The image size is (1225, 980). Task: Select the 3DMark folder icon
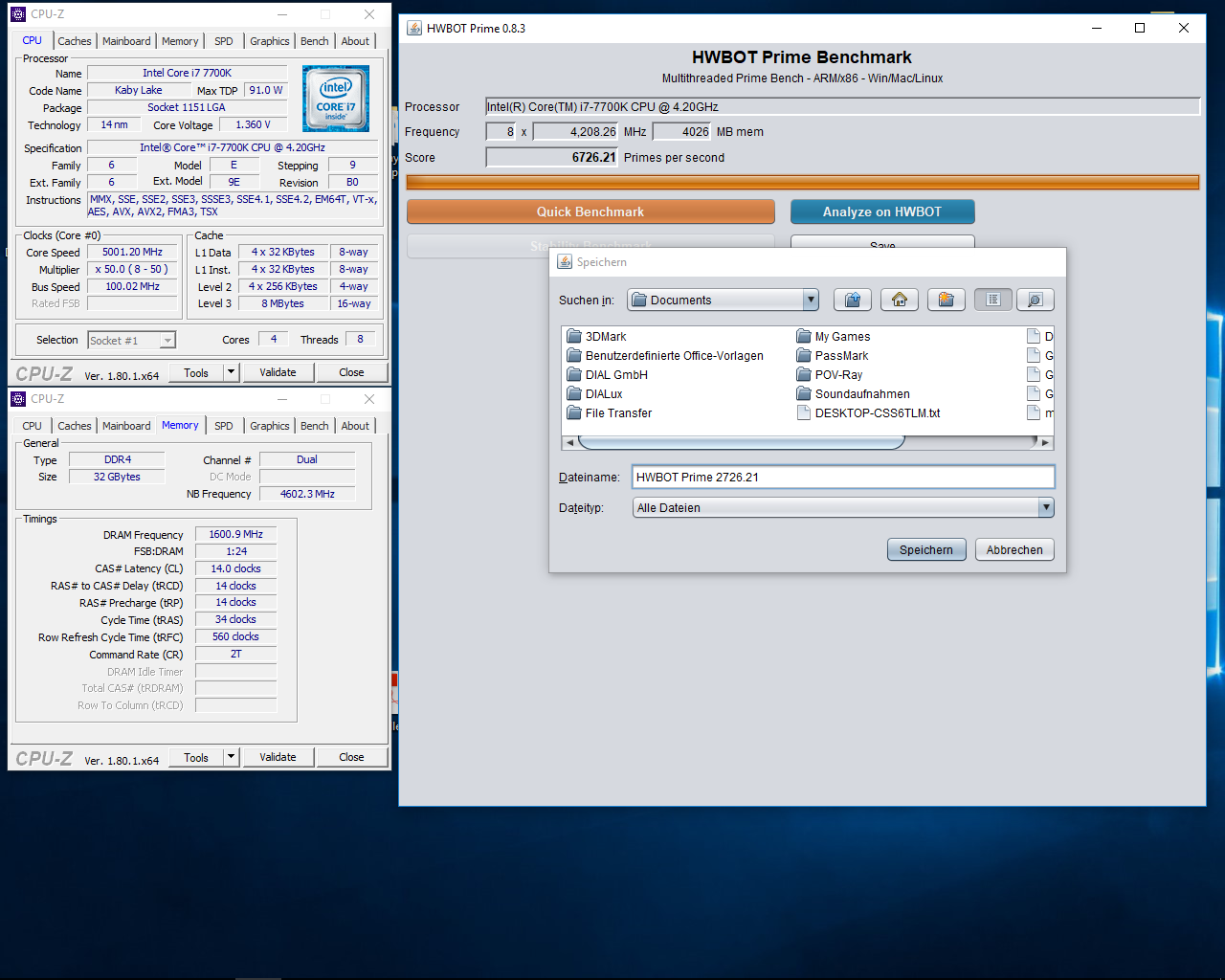574,336
